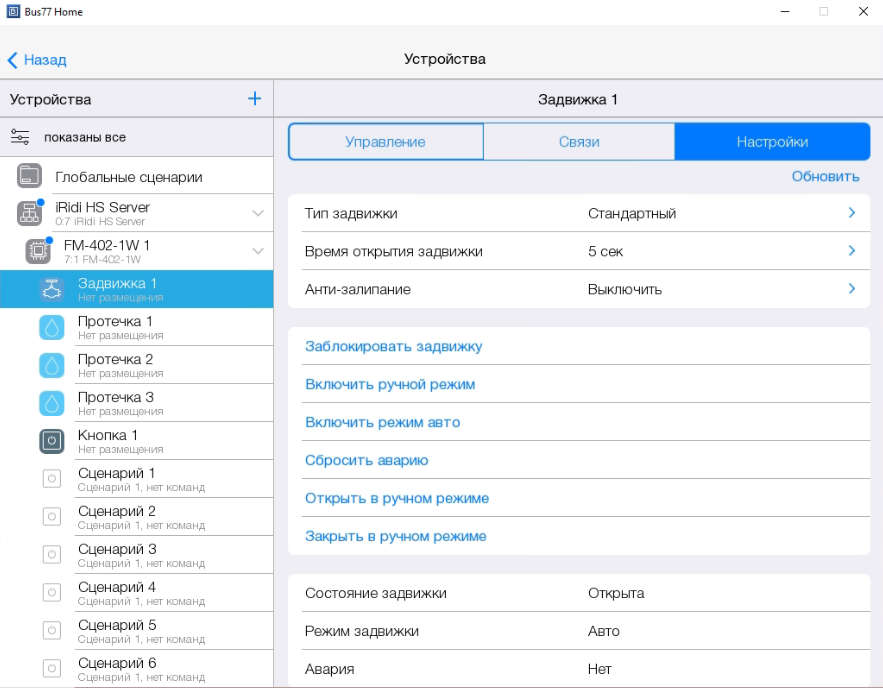Viewport: 883px width, 688px height.
Task: Click the Сценарий 3 scenario icon
Action: [x=51, y=555]
